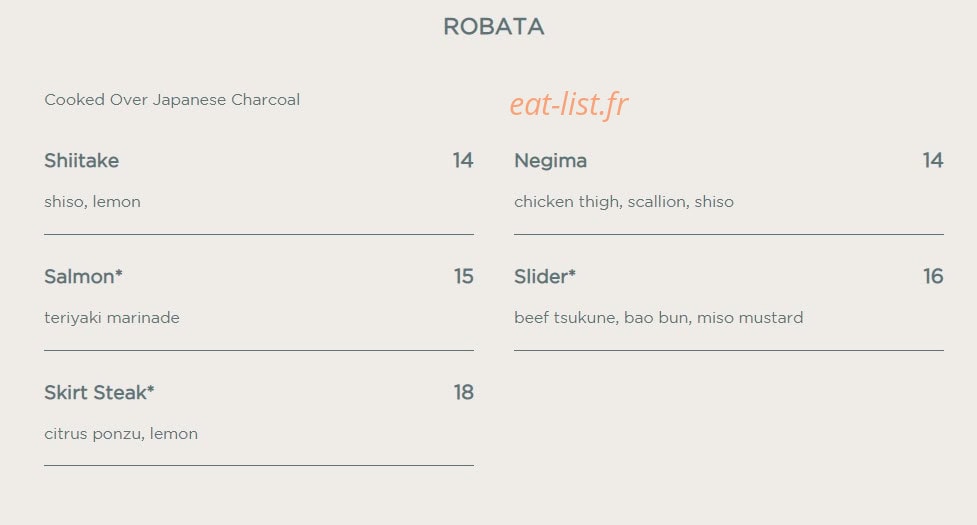The image size is (977, 525).
Task: Click the 'shiso, lemon' description
Action: [92, 202]
